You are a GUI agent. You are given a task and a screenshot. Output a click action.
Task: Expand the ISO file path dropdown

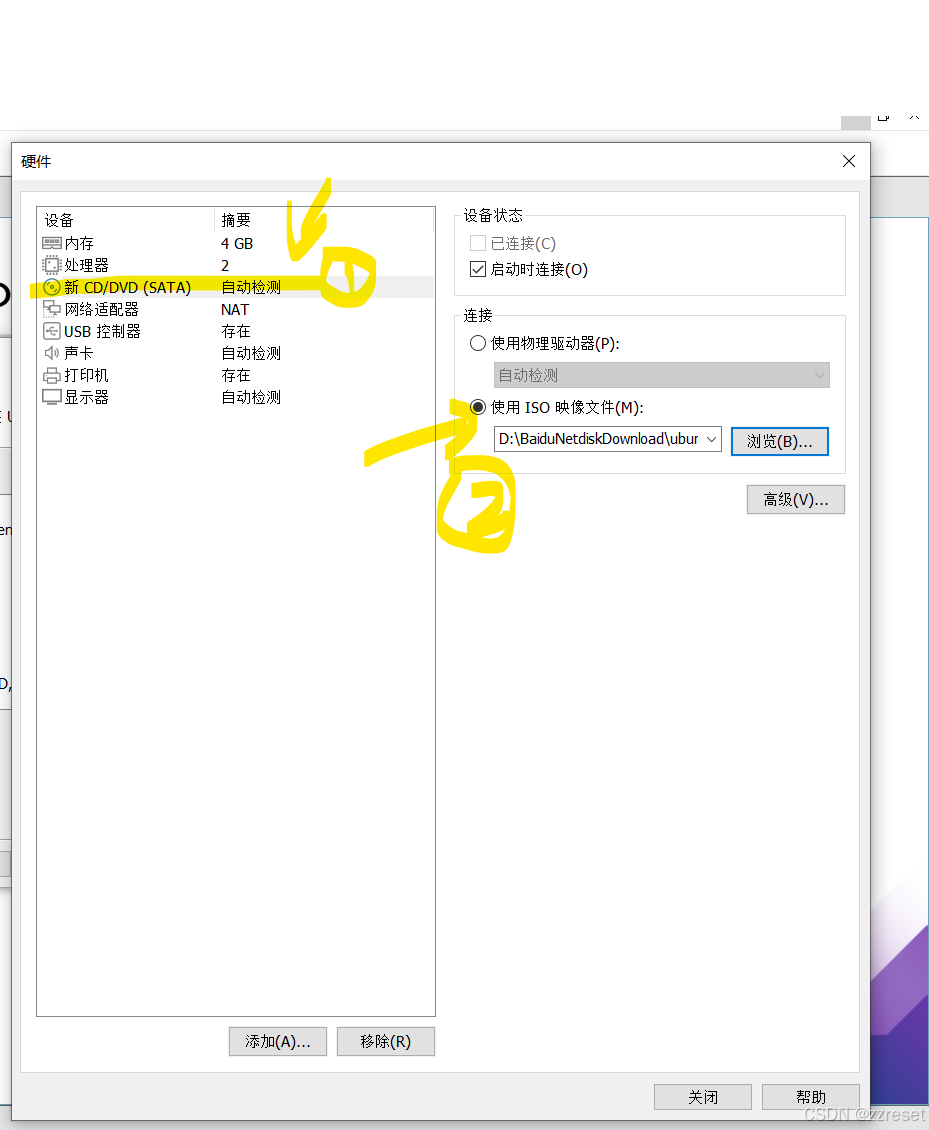[x=712, y=439]
